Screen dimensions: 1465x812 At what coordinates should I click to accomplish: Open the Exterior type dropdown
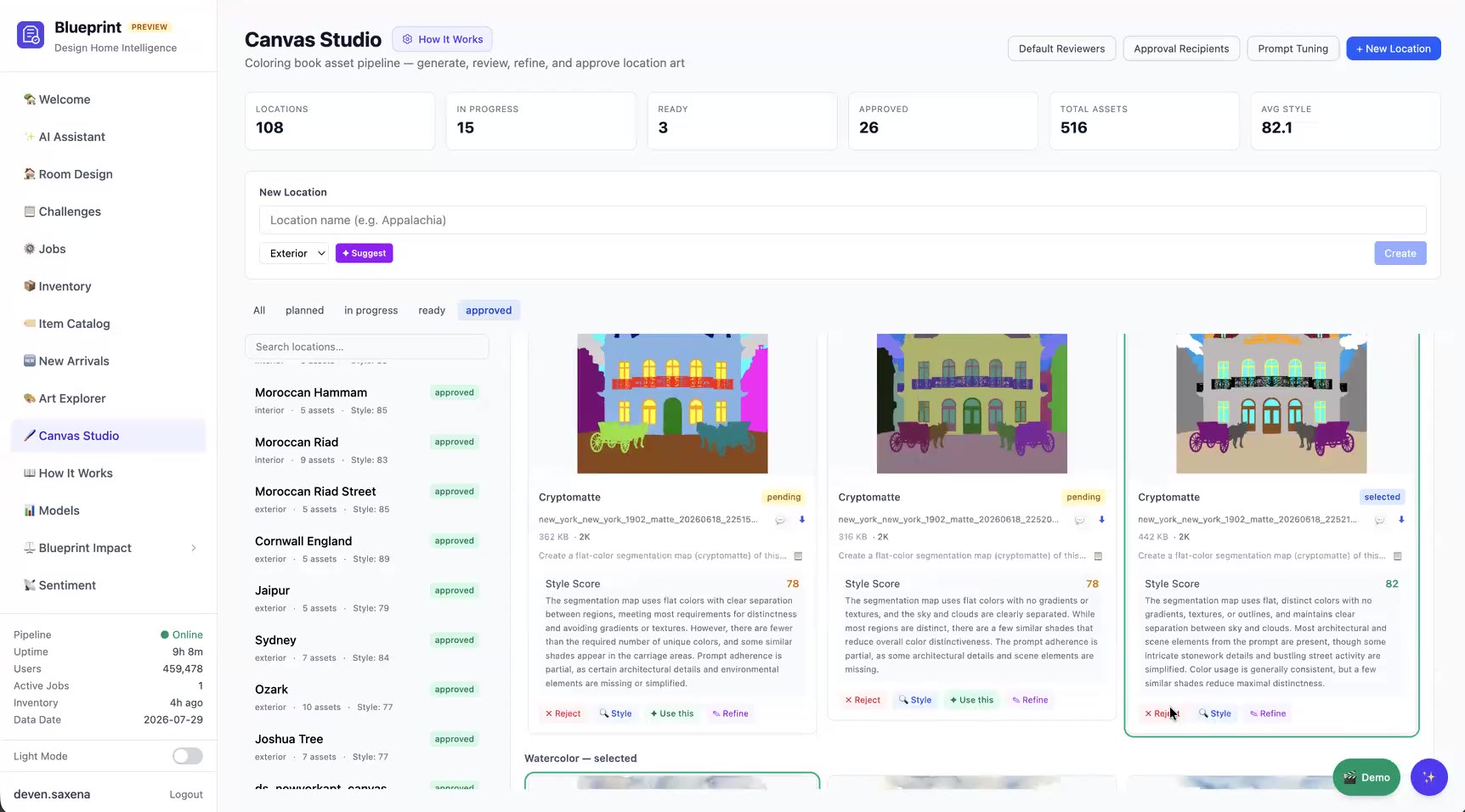[294, 253]
